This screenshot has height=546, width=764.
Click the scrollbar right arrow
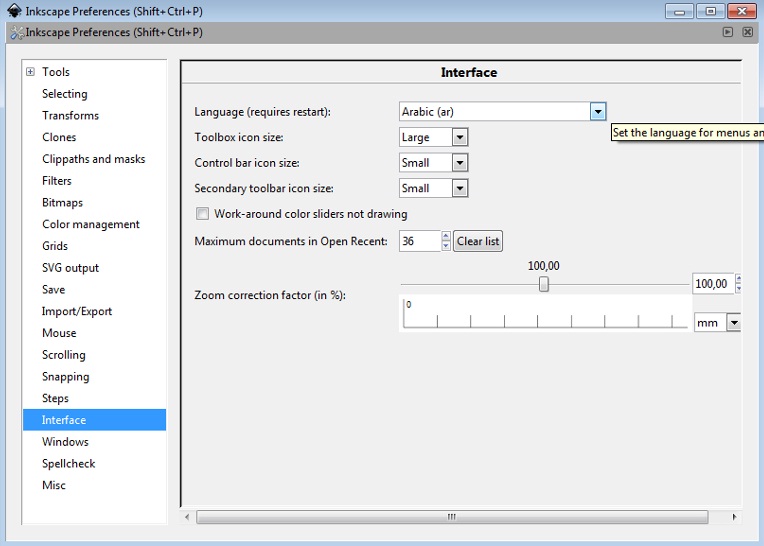(734, 517)
